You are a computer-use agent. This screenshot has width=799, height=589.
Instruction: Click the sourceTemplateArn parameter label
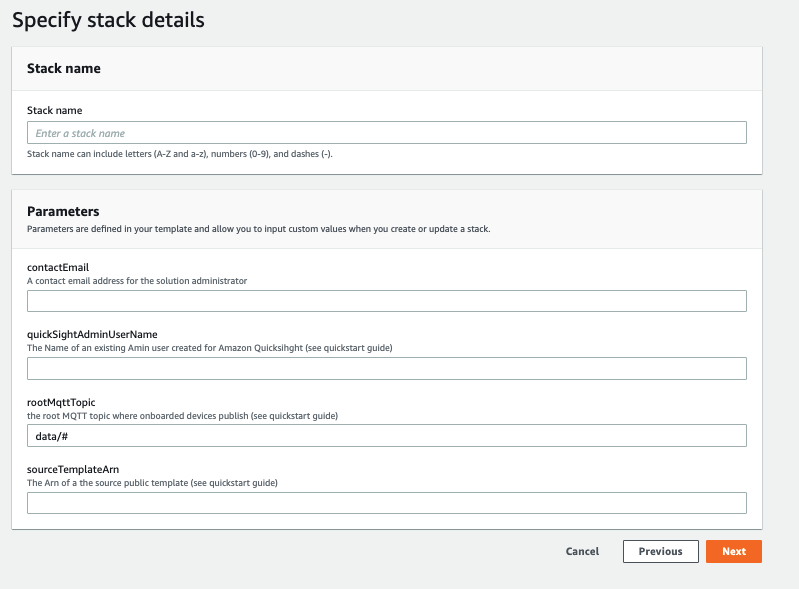coord(73,469)
